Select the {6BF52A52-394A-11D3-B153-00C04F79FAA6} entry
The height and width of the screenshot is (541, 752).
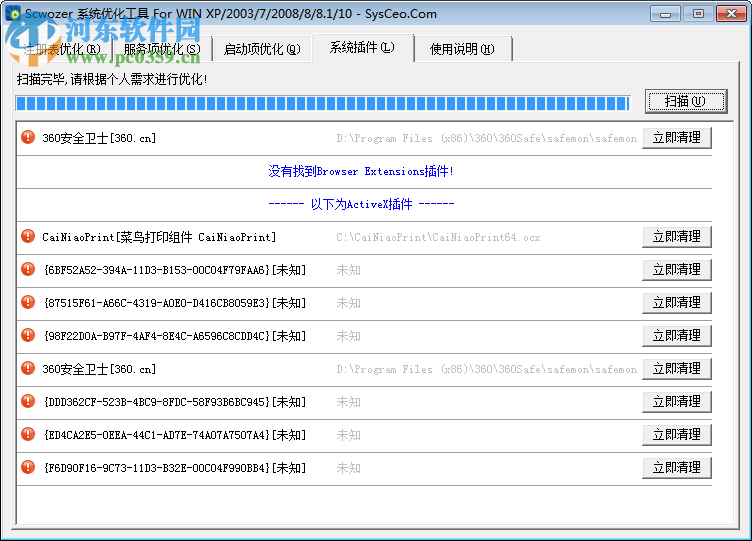175,270
